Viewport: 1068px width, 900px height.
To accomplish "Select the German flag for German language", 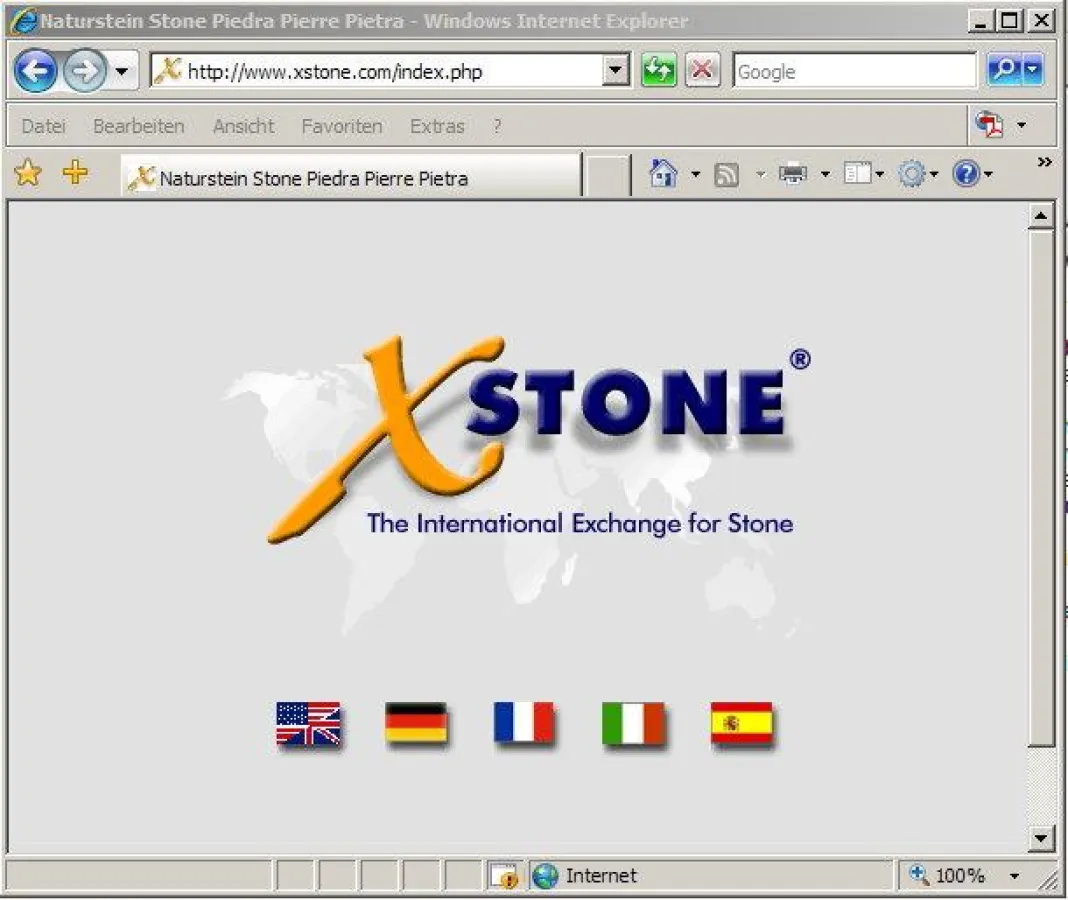I will pos(417,722).
